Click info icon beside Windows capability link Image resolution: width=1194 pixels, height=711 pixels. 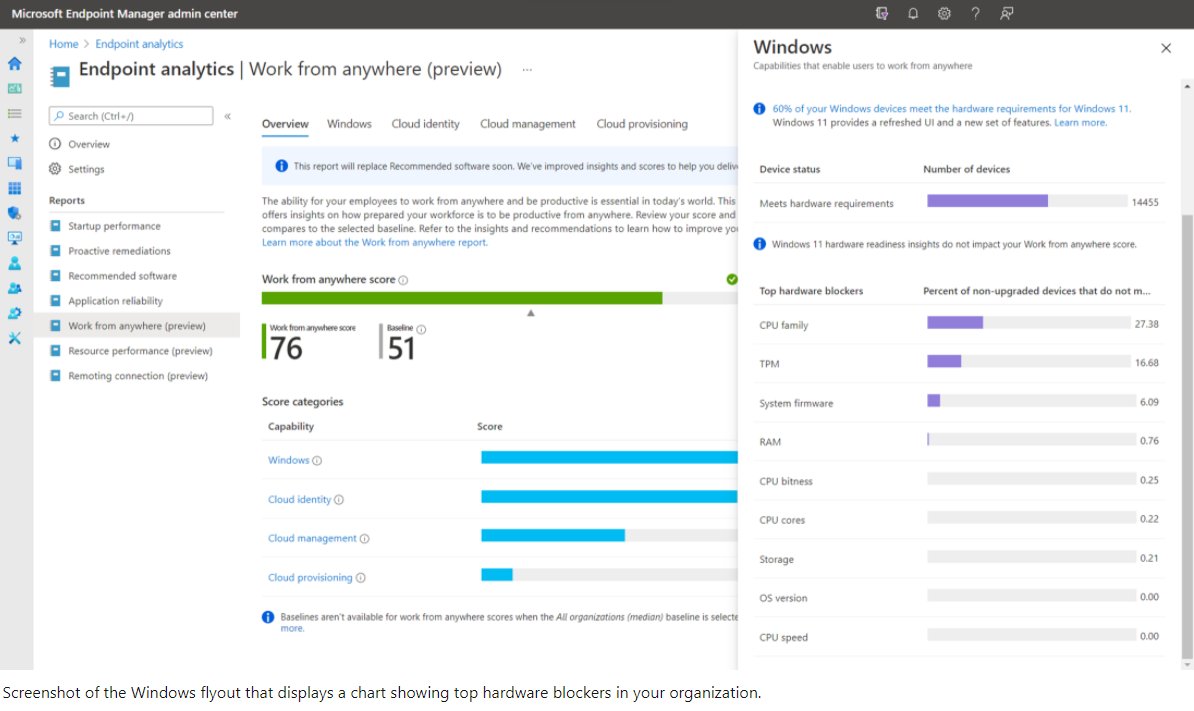coord(317,461)
